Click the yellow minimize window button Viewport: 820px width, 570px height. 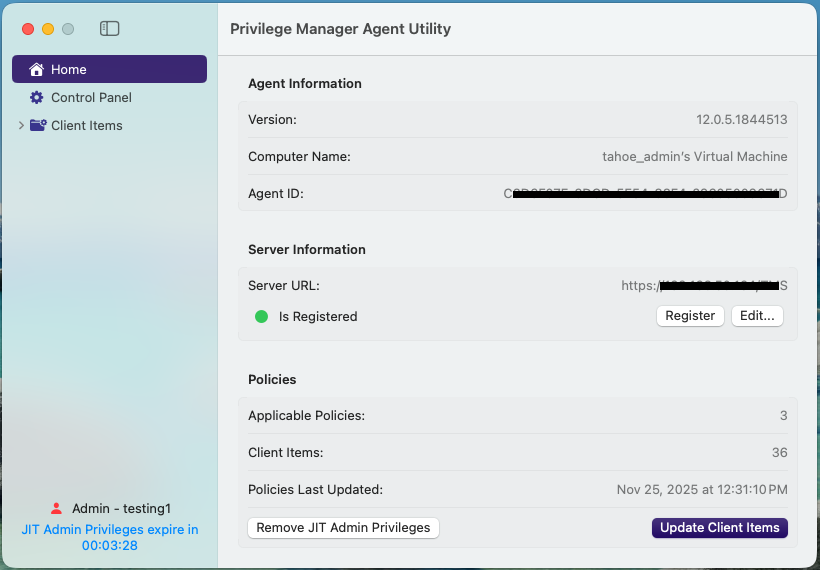[x=48, y=29]
